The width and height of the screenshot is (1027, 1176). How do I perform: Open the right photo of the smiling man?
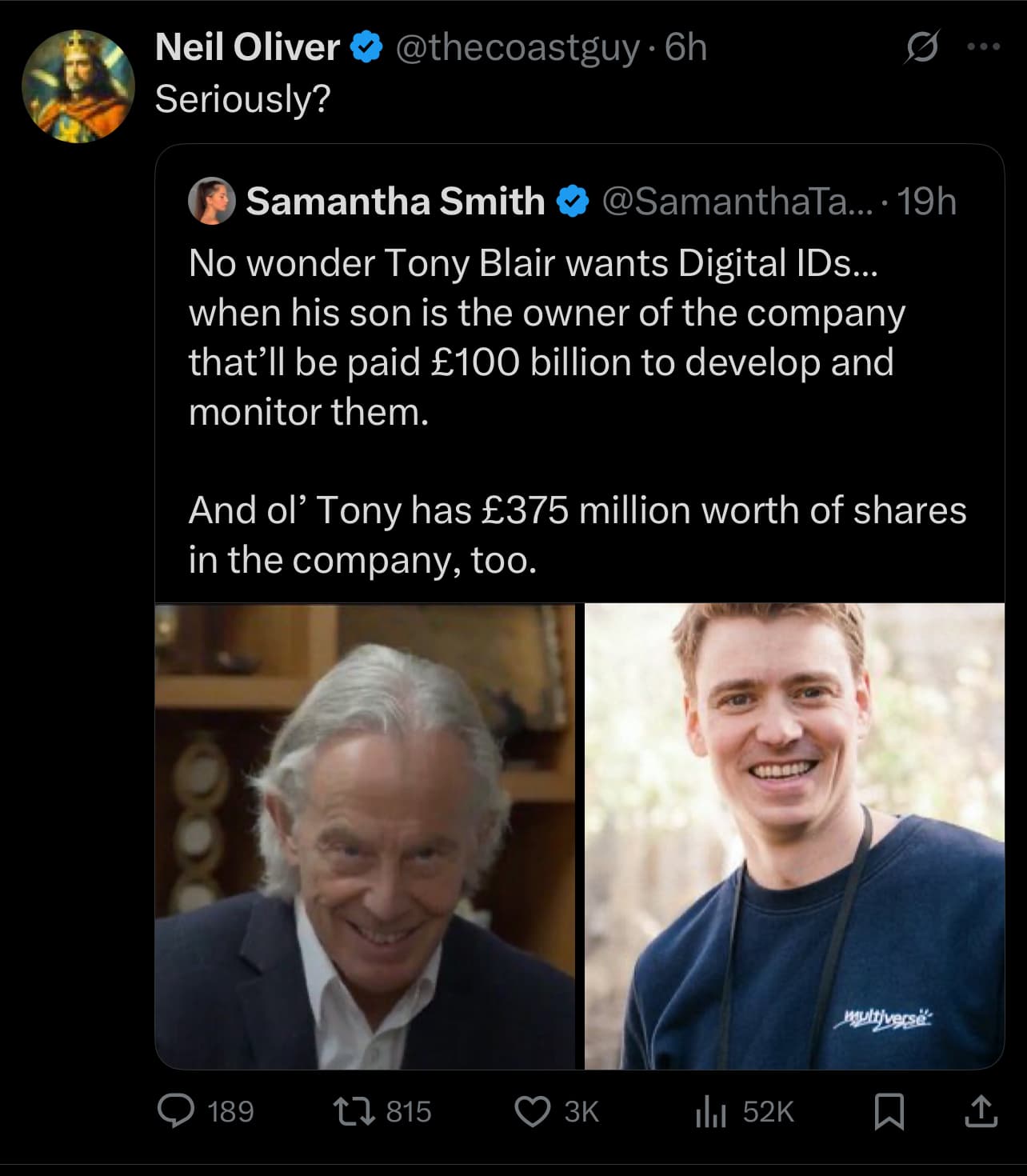click(x=794, y=836)
